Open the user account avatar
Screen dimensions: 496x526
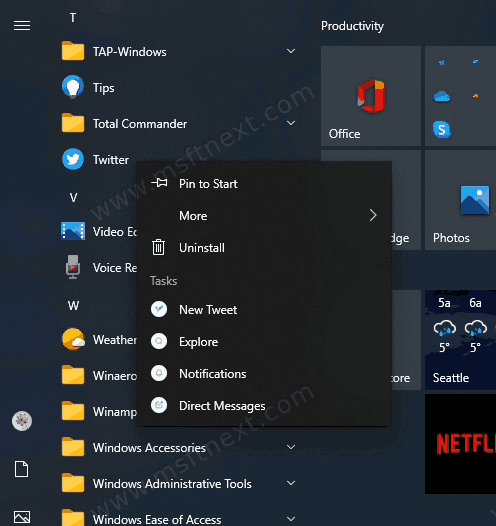click(x=22, y=421)
